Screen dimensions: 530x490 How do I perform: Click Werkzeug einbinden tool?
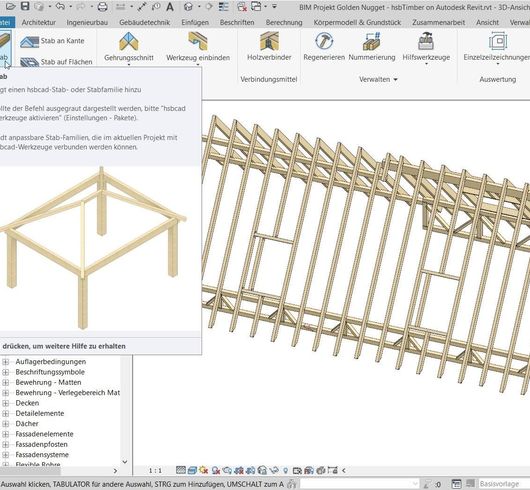[198, 47]
